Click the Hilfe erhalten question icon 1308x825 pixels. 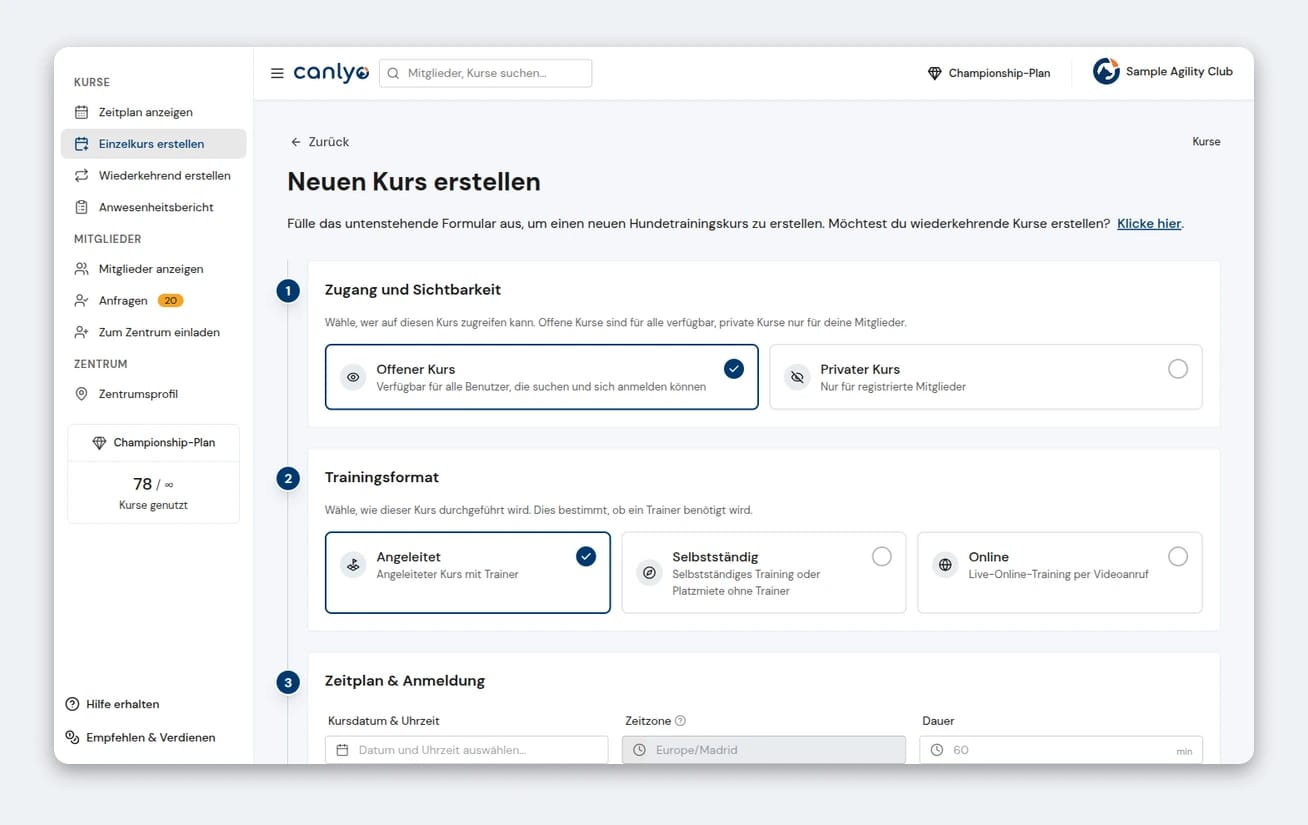coord(72,704)
